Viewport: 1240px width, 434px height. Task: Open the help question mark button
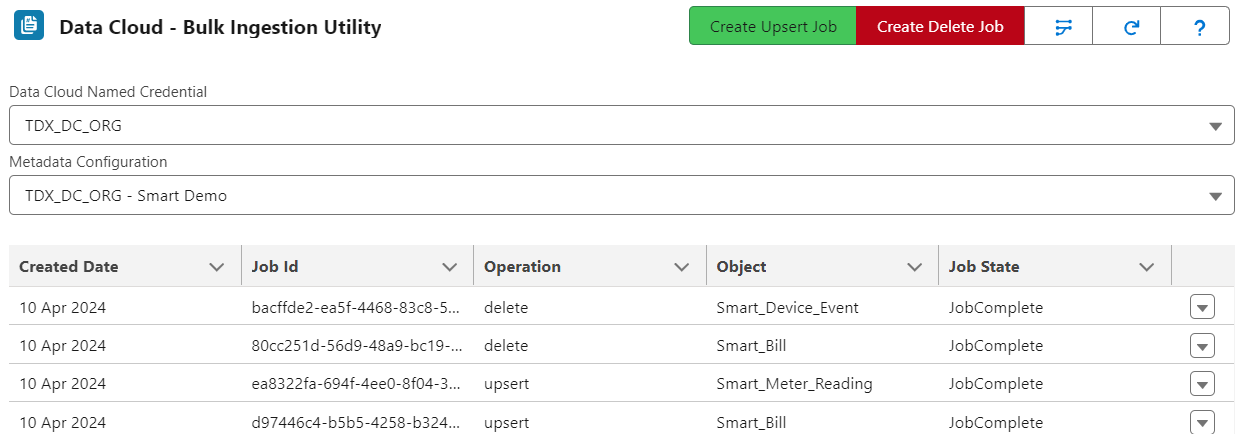click(x=1195, y=26)
